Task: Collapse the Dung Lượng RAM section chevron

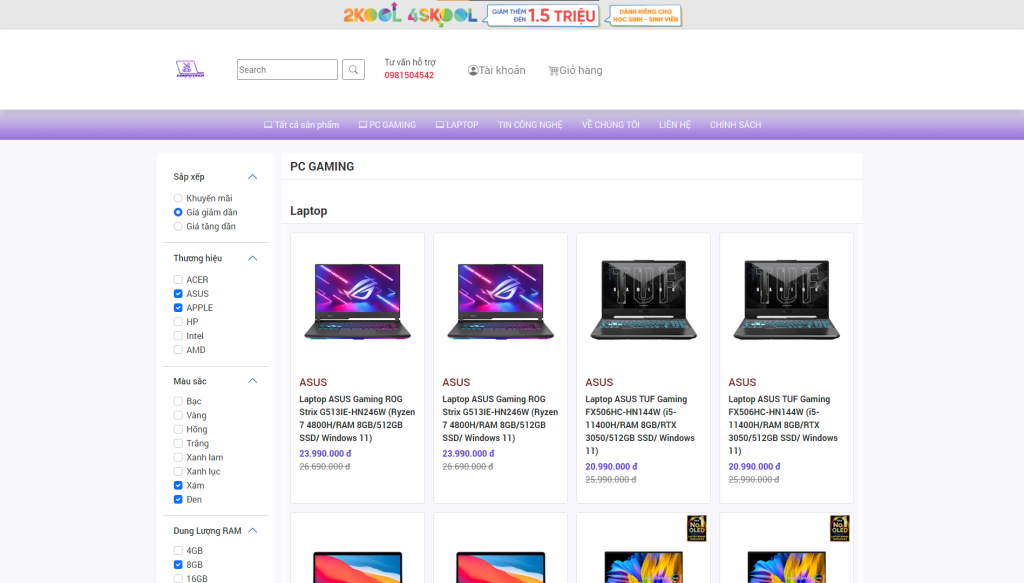Action: (253, 531)
